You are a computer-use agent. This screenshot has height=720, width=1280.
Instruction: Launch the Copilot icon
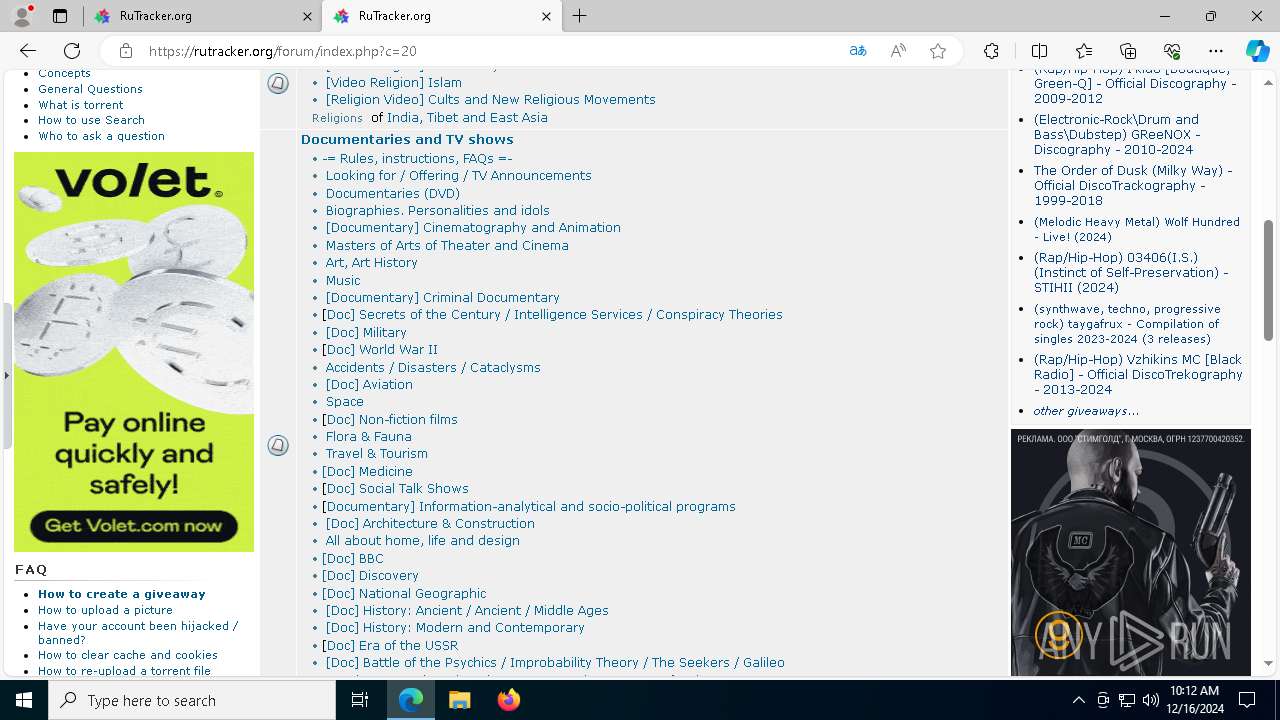click(1257, 51)
